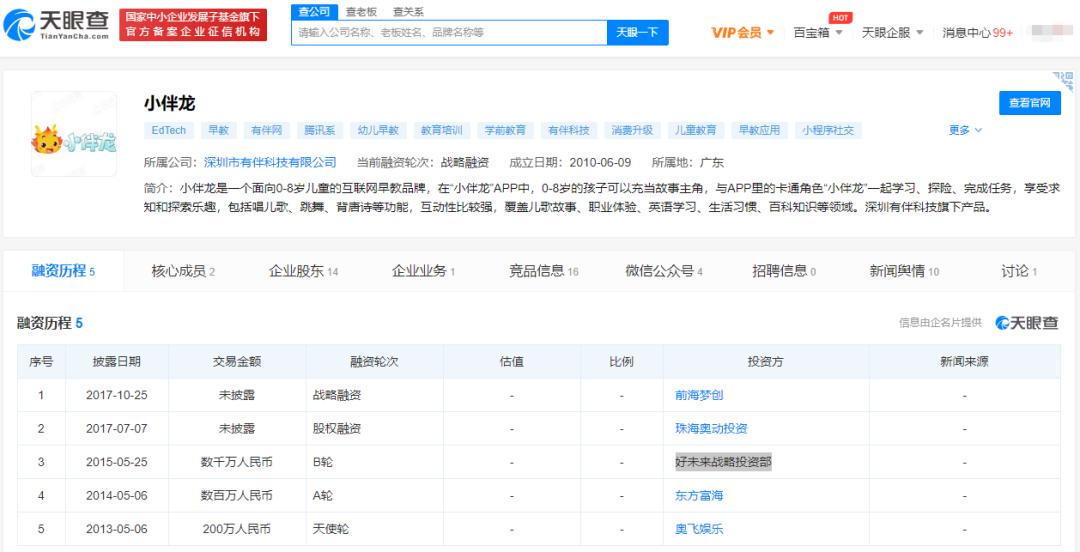Image resolution: width=1080 pixels, height=552 pixels.
Task: Click the 天眼一下 search button
Action: coord(637,32)
